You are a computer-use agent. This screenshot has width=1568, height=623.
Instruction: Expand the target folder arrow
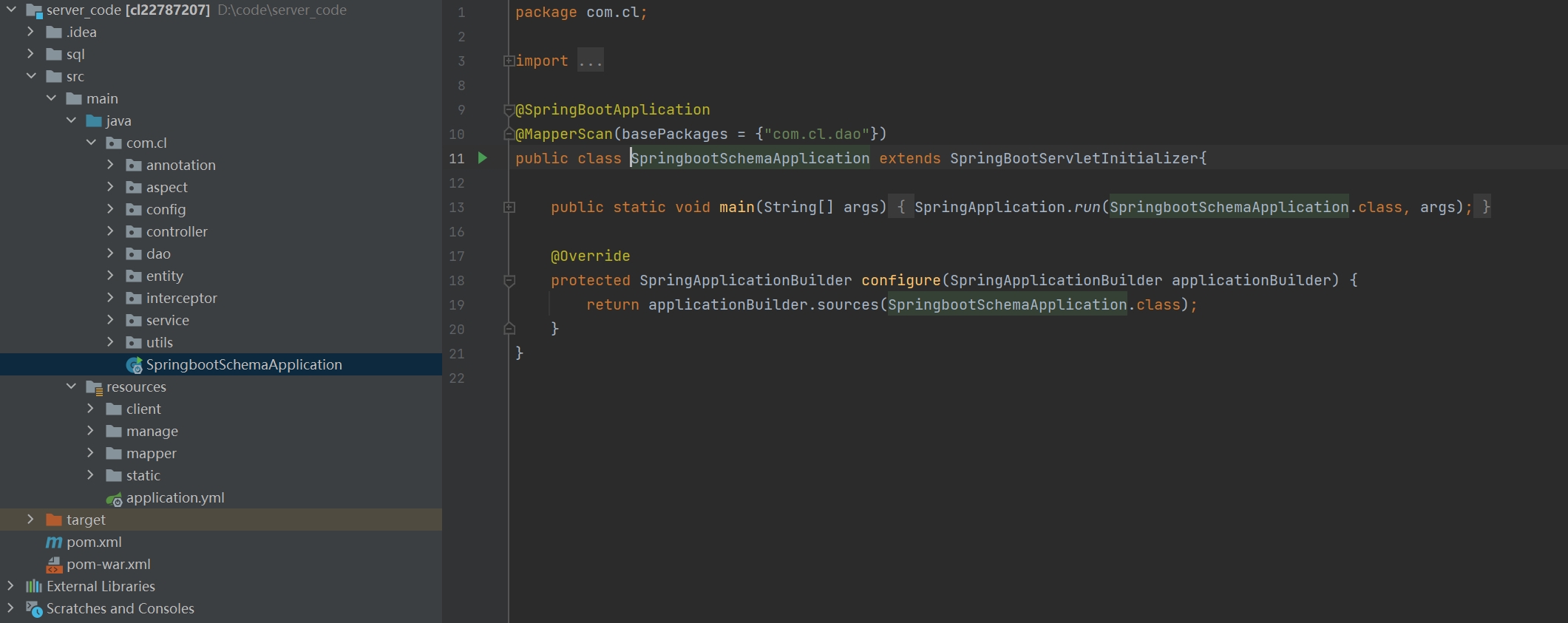click(x=30, y=520)
